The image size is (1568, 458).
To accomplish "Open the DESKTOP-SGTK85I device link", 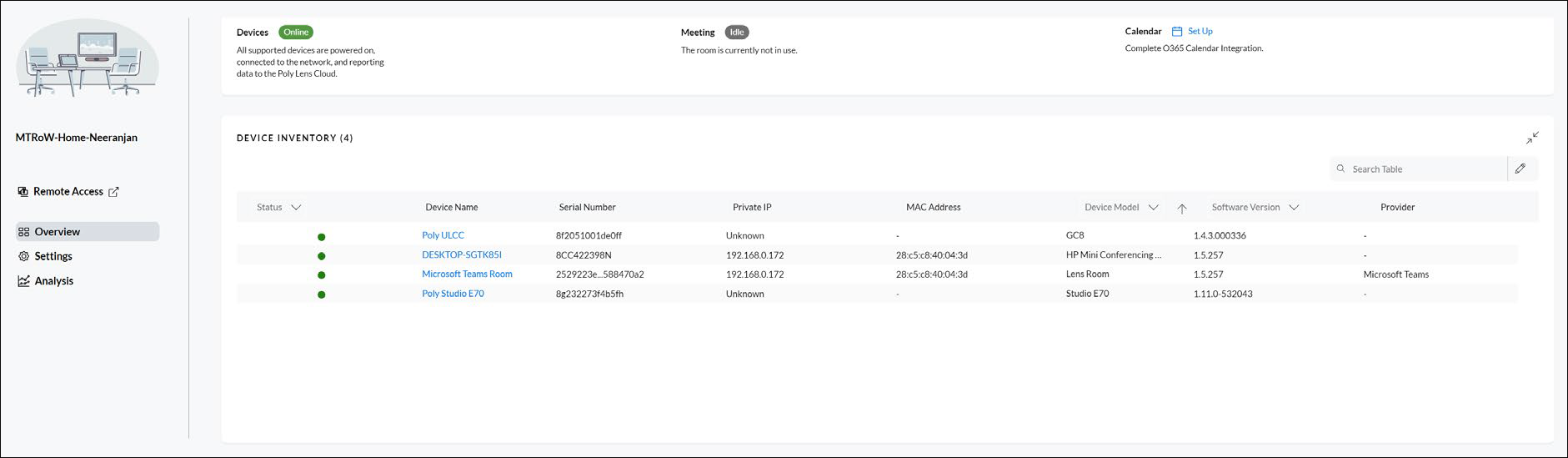I will [461, 254].
